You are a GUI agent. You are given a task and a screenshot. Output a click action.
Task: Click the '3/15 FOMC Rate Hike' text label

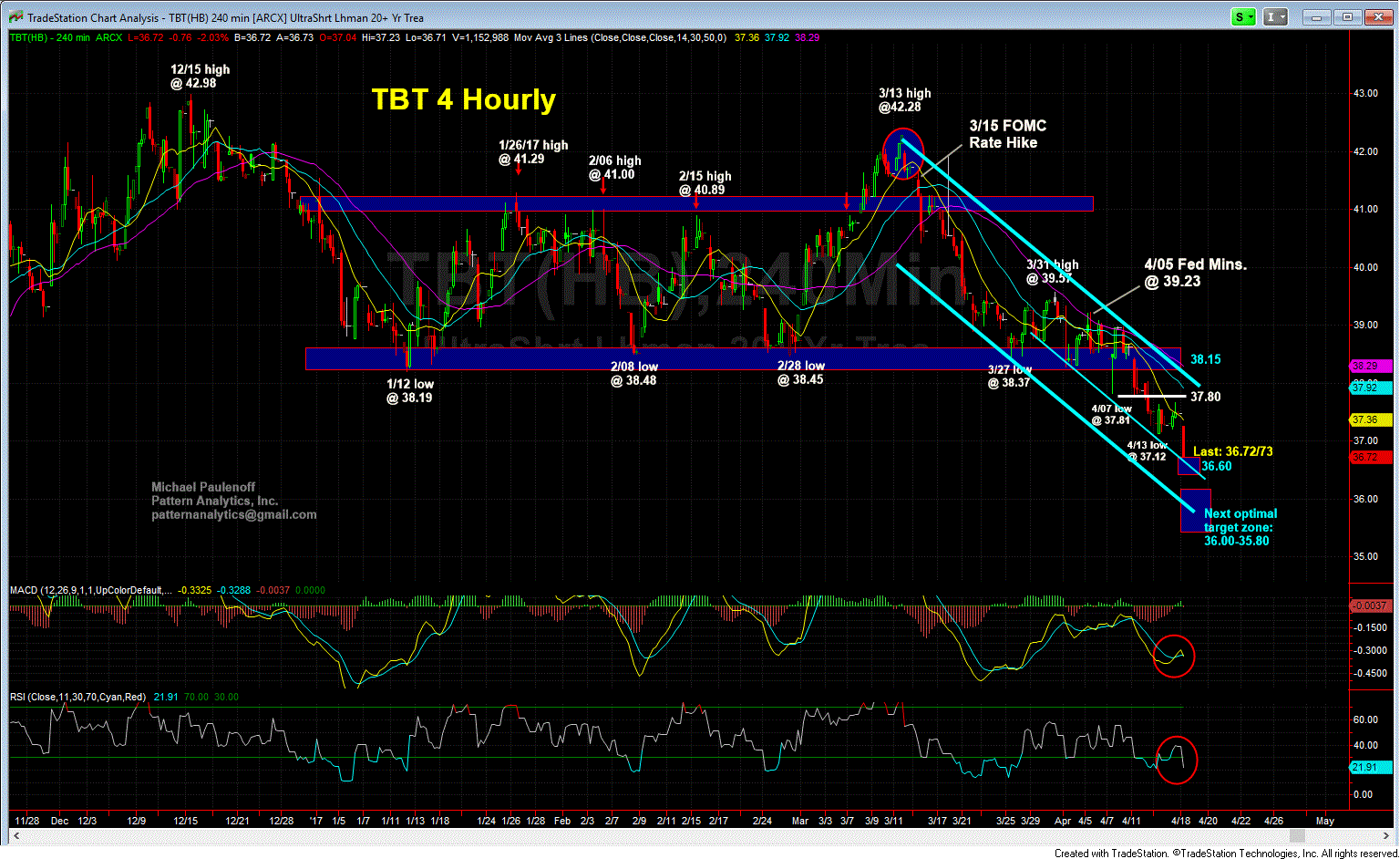click(x=1006, y=134)
